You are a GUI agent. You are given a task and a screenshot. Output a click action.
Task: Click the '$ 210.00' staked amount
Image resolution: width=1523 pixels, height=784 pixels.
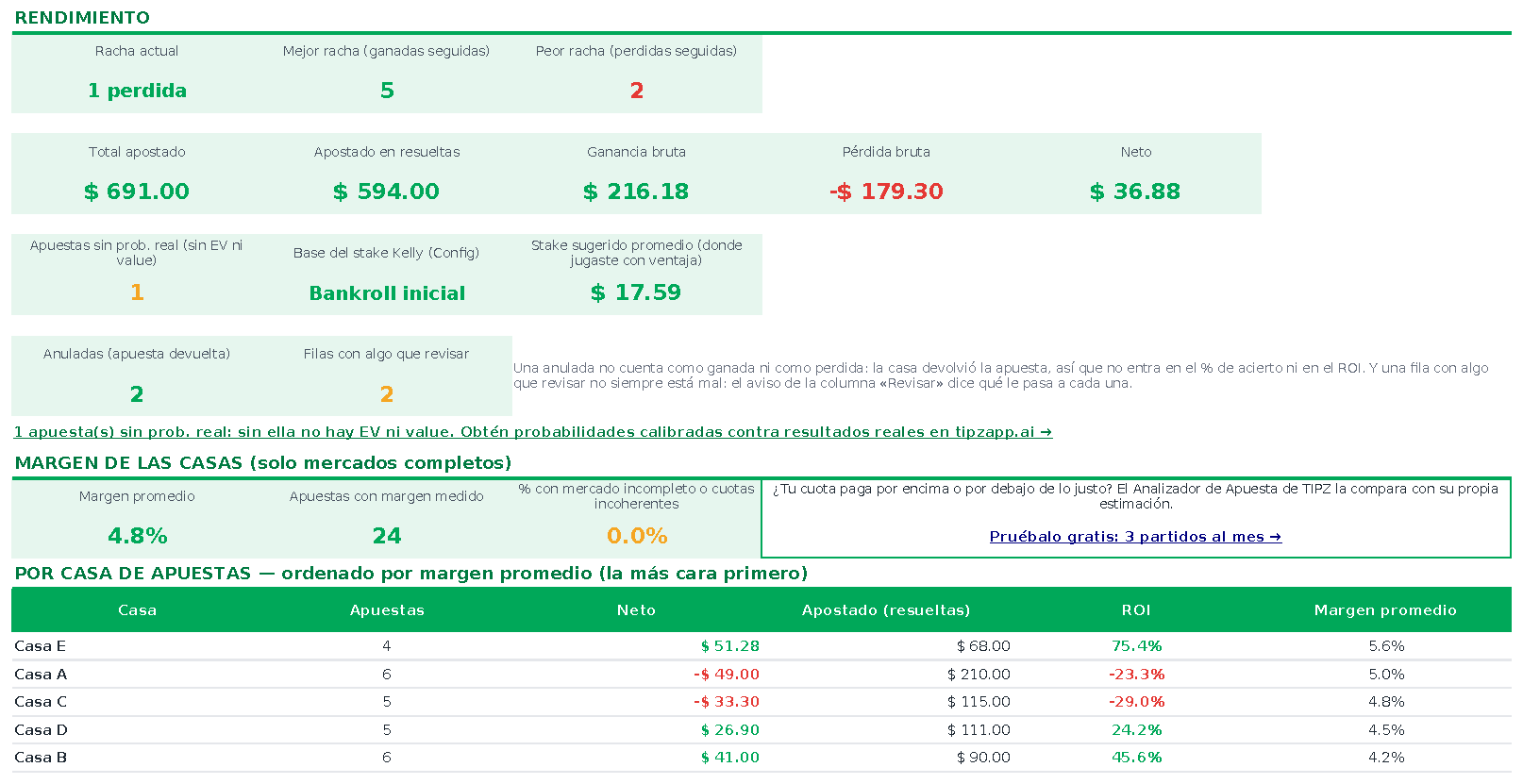(x=979, y=675)
